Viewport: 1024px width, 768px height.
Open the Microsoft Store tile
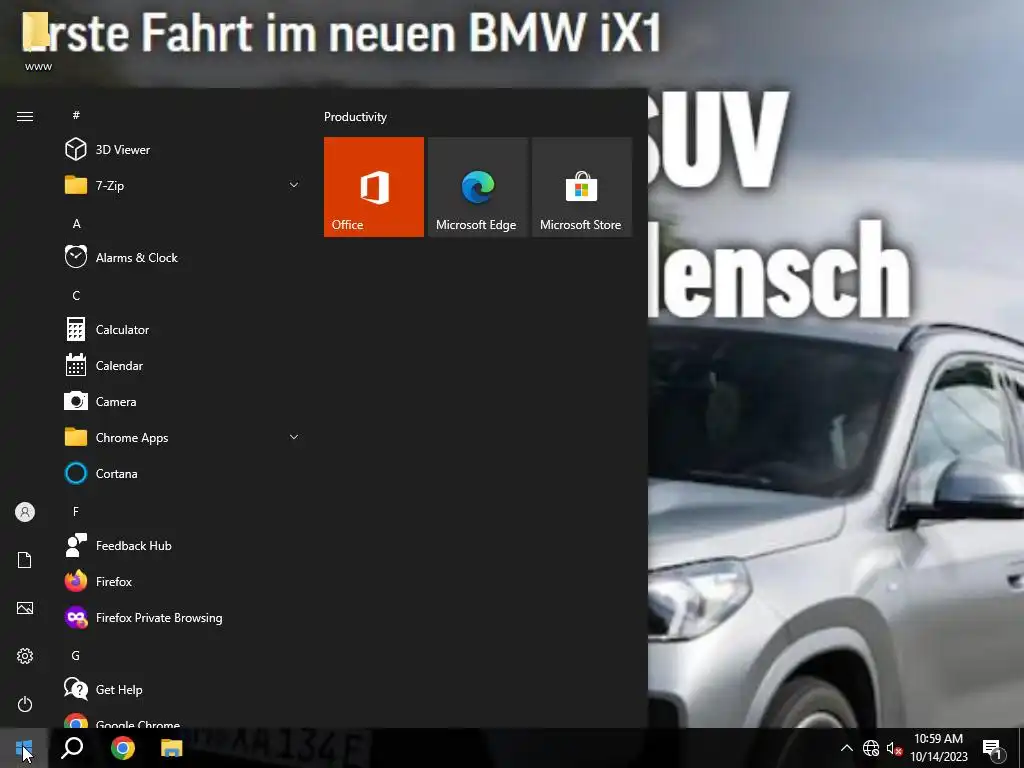(582, 187)
